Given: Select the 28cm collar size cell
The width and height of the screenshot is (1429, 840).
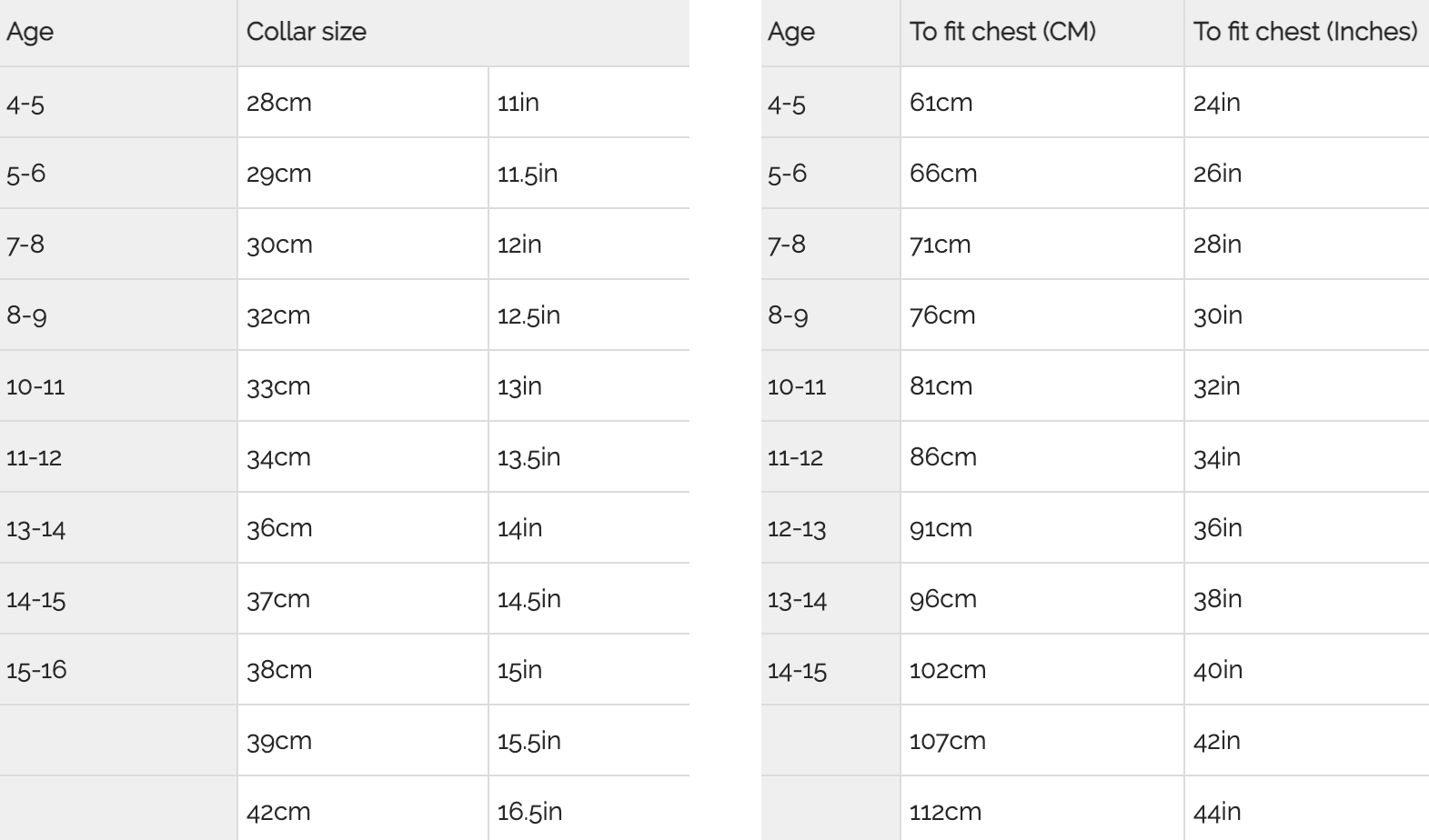Looking at the screenshot, I should [x=279, y=103].
